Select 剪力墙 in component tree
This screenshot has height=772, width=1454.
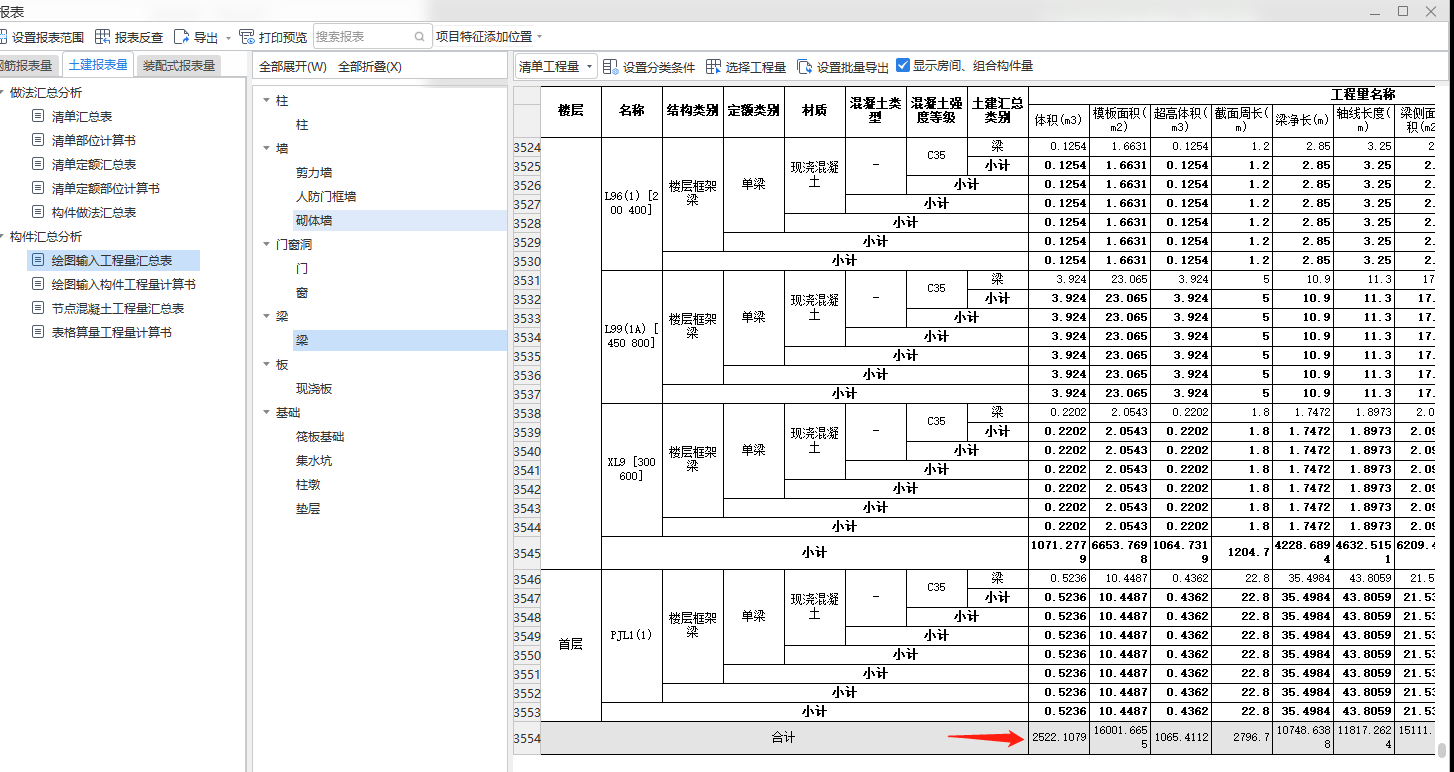[314, 173]
